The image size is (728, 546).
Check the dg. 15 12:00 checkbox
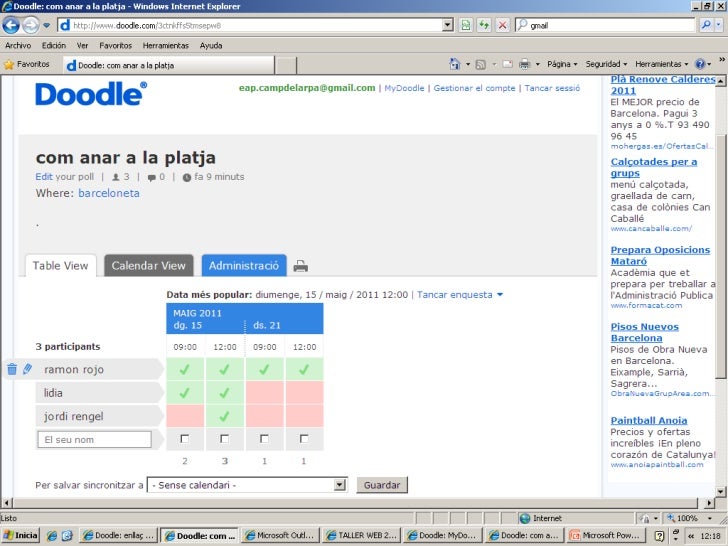click(225, 439)
